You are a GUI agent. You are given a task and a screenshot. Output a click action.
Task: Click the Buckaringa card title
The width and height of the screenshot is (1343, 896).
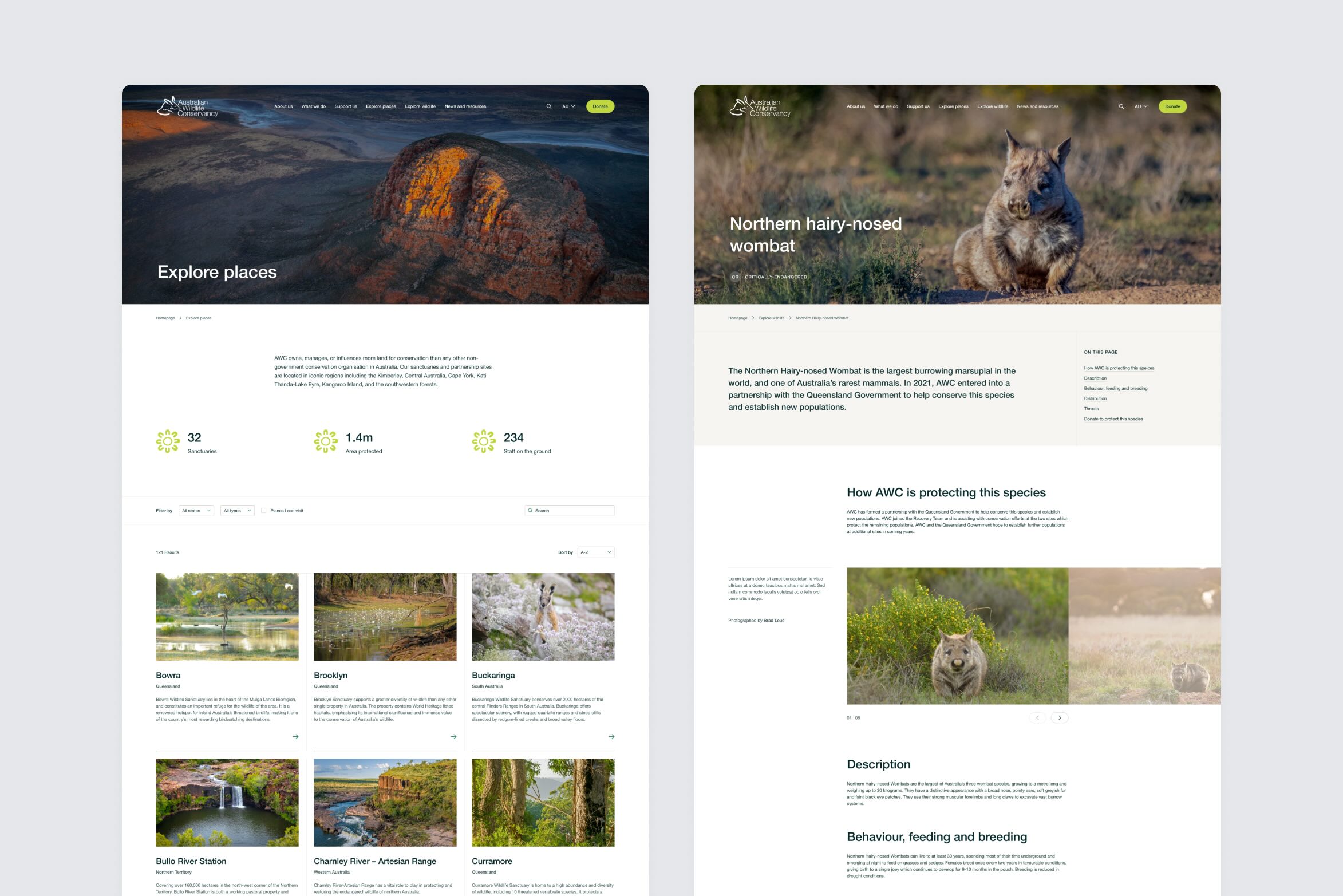(x=493, y=676)
